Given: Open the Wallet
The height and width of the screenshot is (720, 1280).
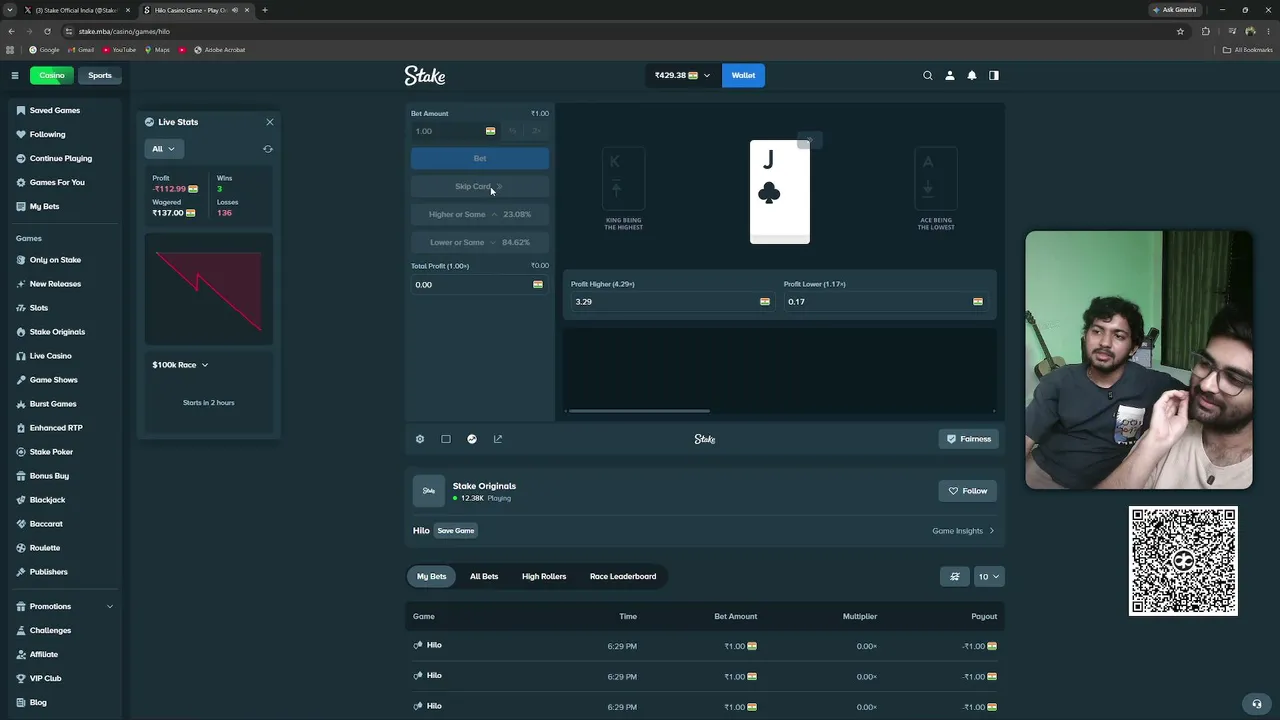Looking at the screenshot, I should click(743, 75).
